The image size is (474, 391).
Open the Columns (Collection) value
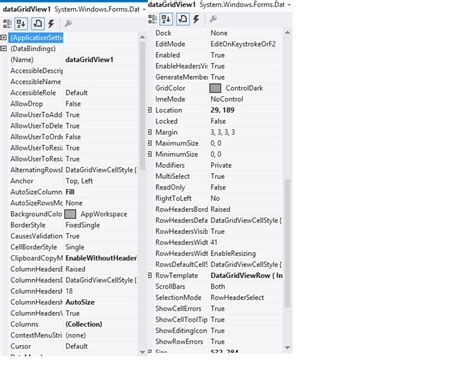pyautogui.click(x=84, y=324)
